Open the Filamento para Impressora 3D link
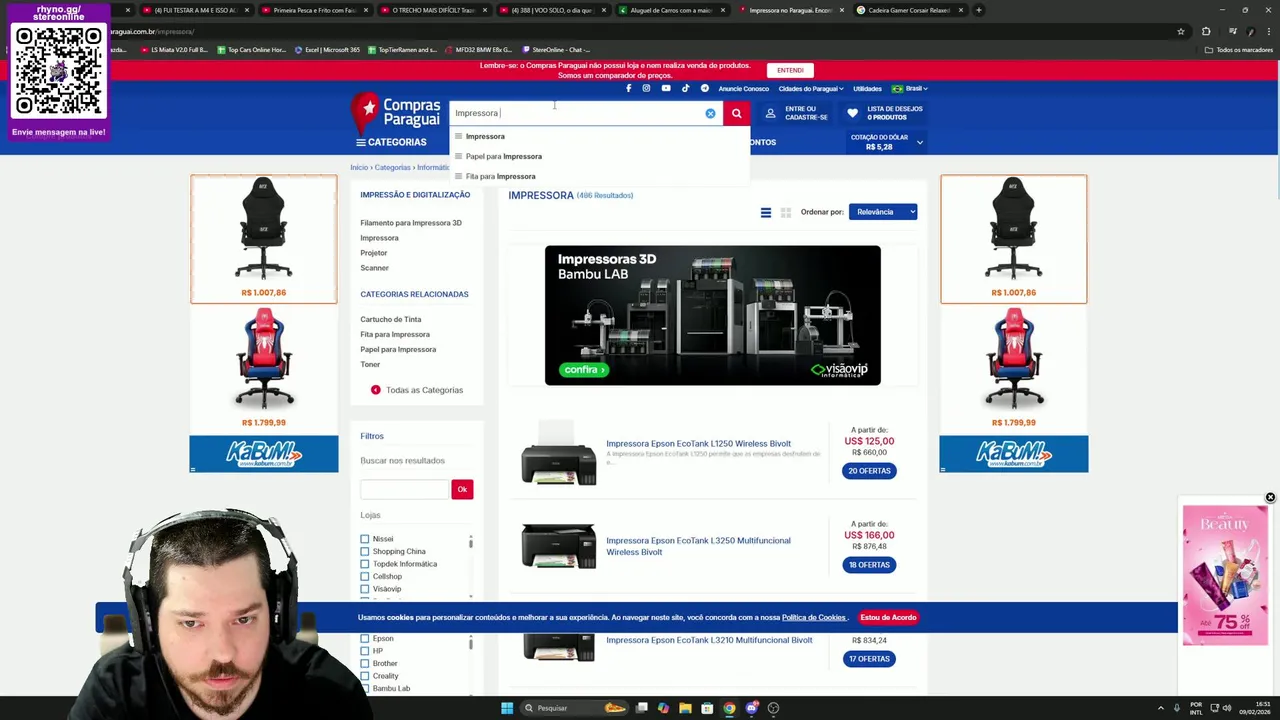The image size is (1280, 720). tap(411, 223)
